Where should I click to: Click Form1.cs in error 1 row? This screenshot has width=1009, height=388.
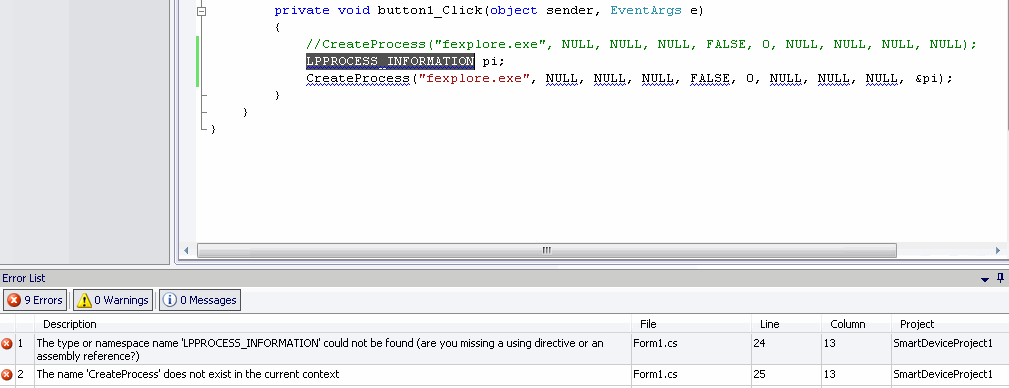pos(656,344)
